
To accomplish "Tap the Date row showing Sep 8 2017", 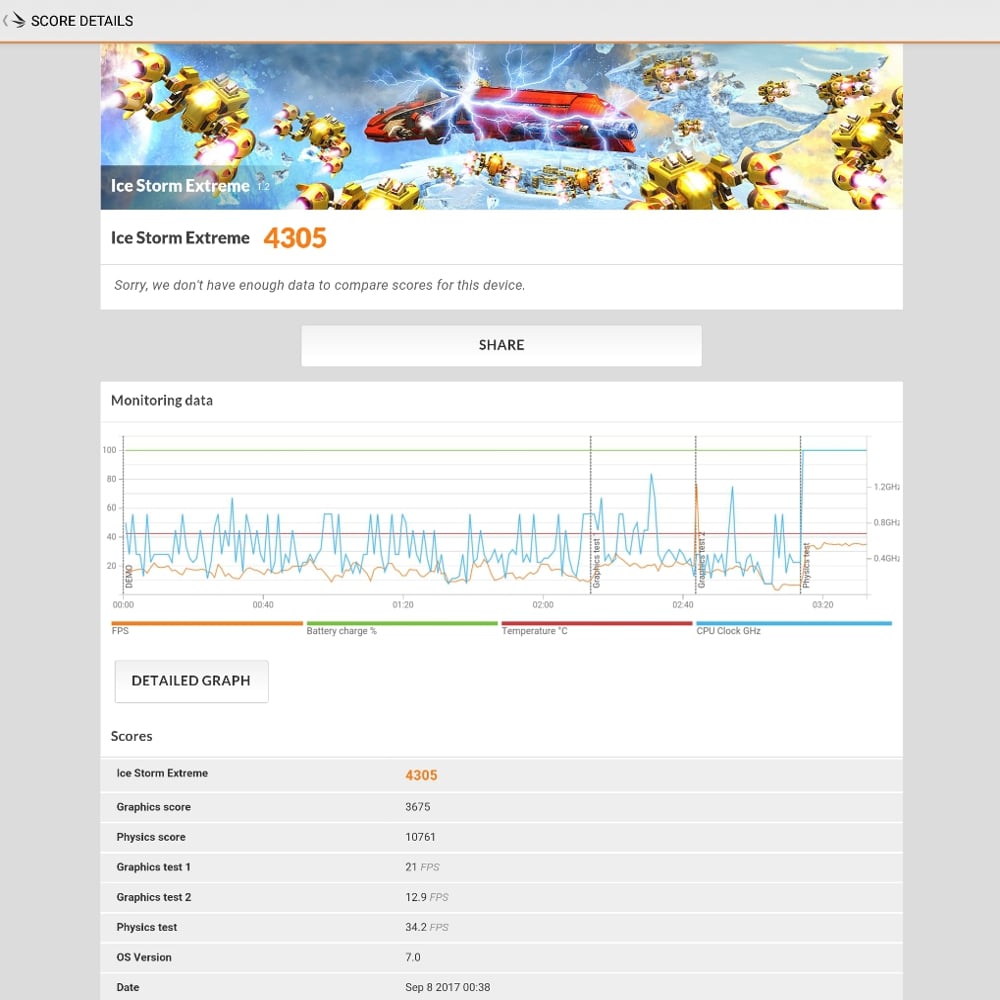I will [501, 987].
